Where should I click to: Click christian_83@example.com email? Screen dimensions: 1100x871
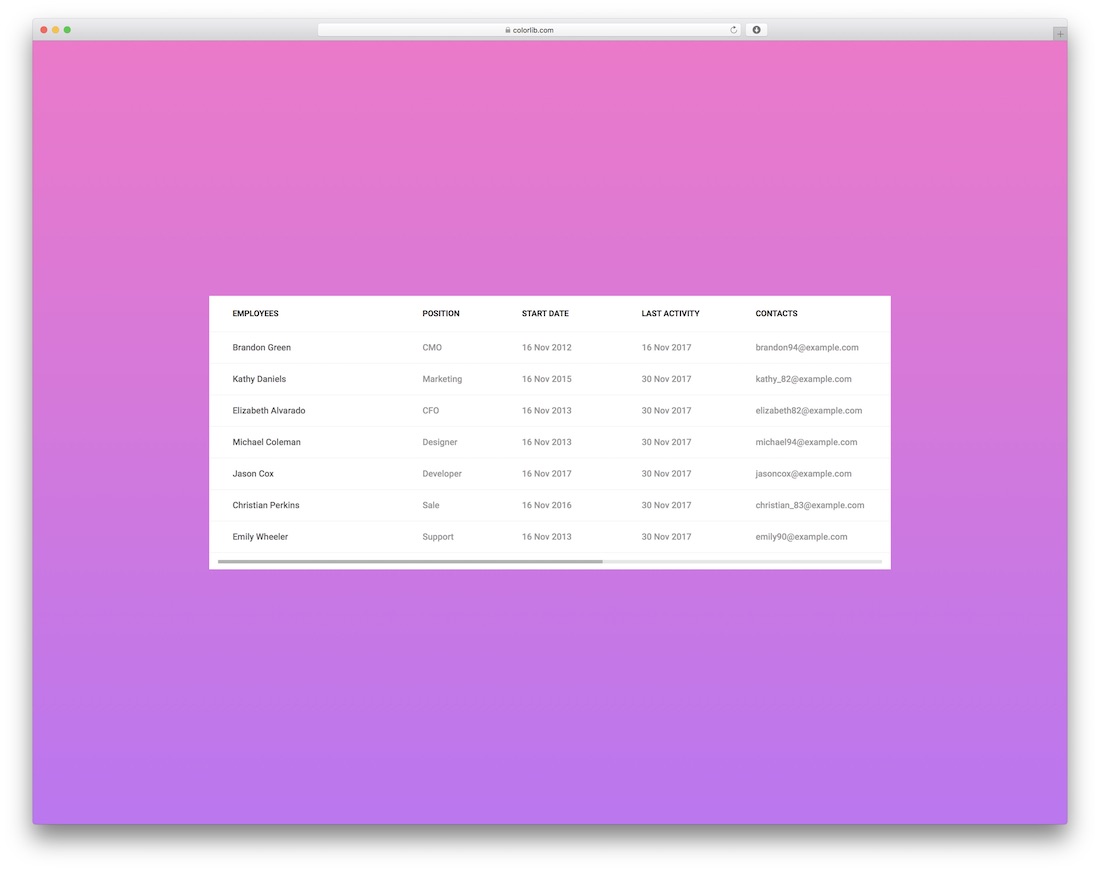(x=810, y=506)
